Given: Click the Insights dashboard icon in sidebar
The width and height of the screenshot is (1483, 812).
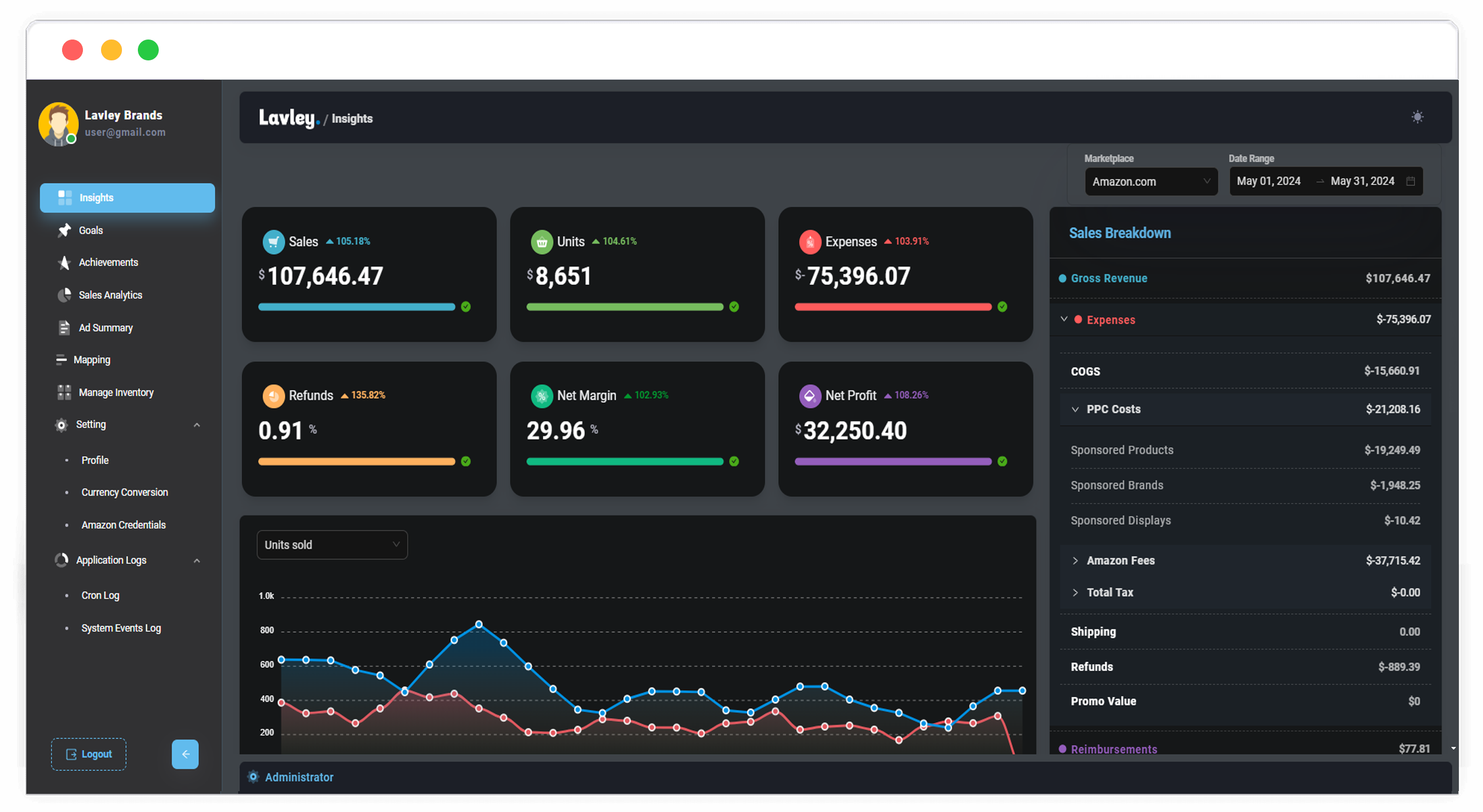Looking at the screenshot, I should coord(65,198).
